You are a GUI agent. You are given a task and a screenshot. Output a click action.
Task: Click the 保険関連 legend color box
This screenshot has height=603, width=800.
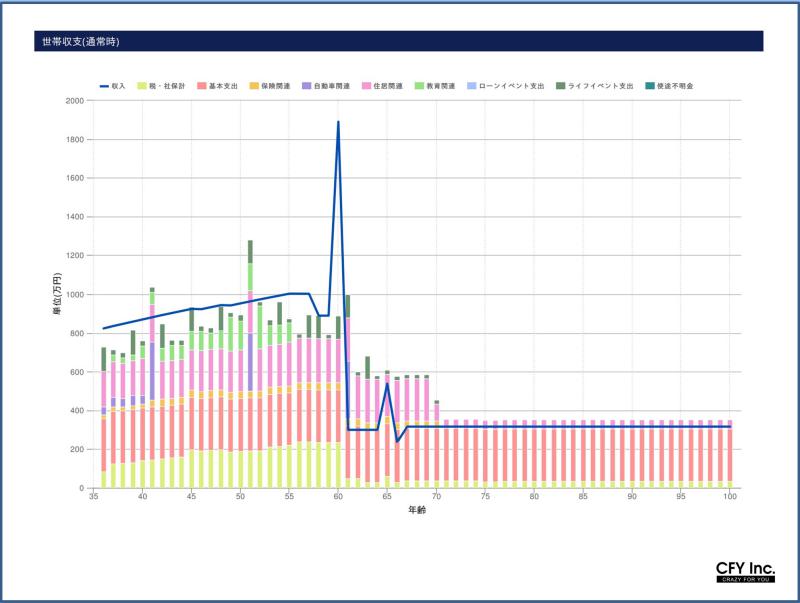tap(262, 86)
